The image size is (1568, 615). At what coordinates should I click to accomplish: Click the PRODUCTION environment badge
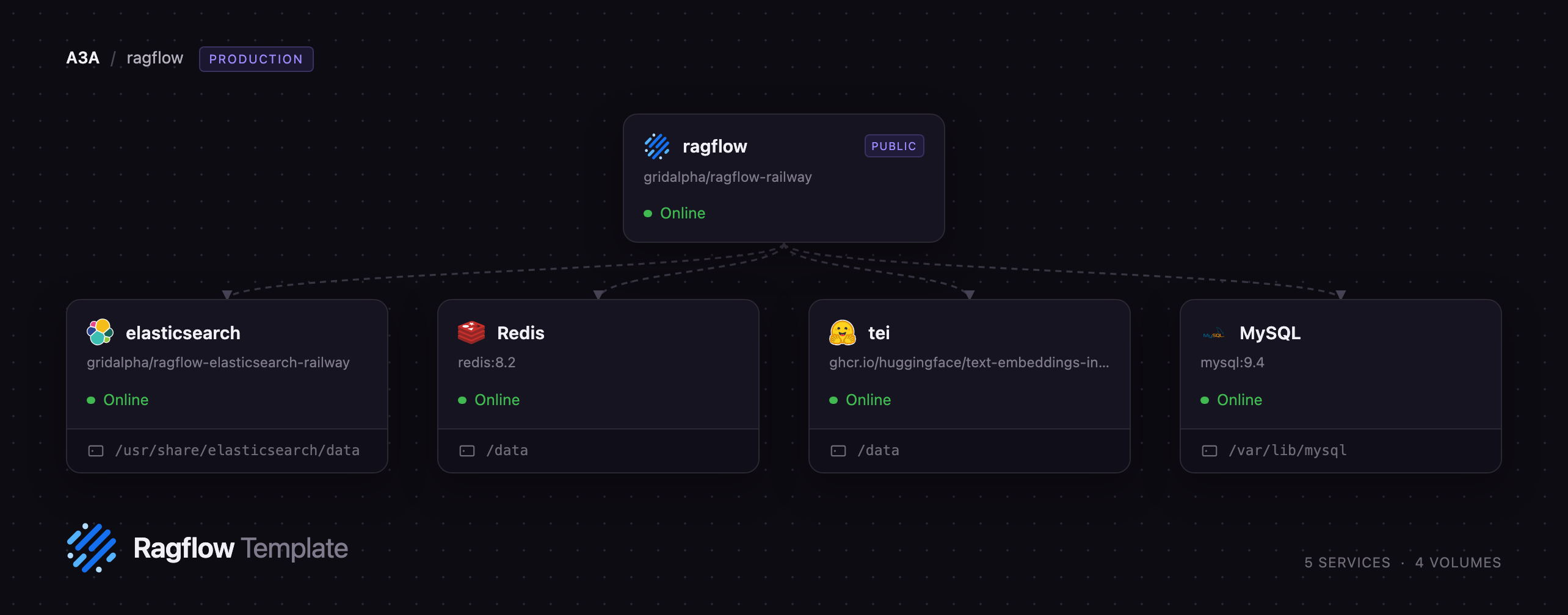point(256,59)
